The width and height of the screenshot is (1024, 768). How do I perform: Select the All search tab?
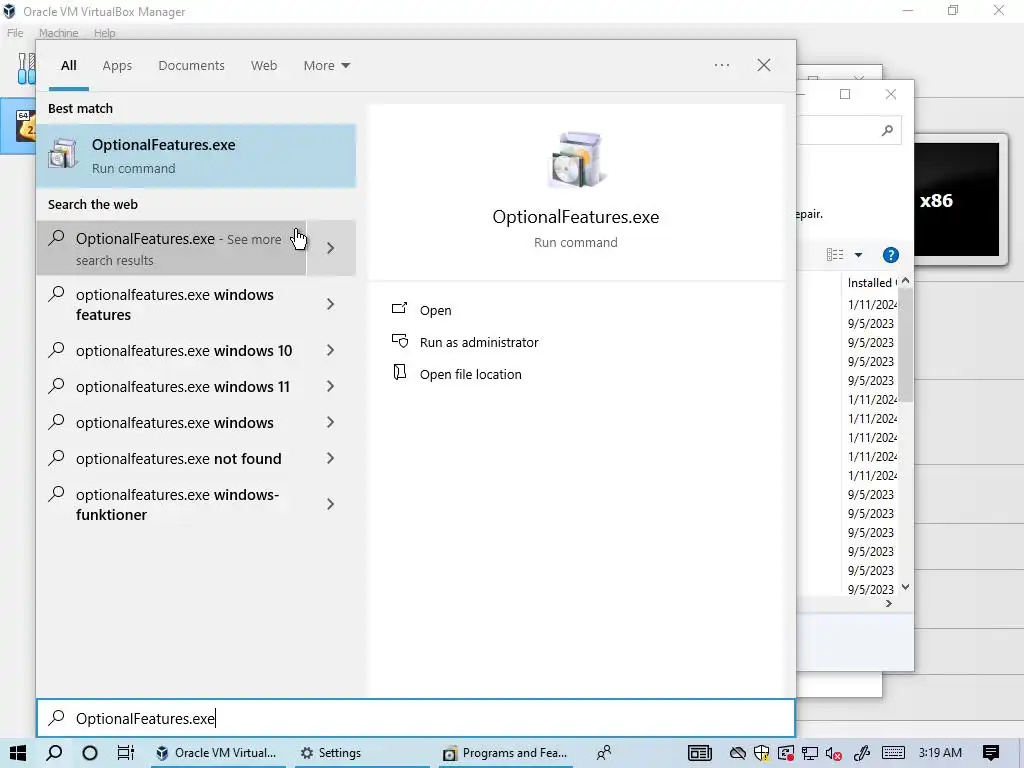(x=69, y=65)
